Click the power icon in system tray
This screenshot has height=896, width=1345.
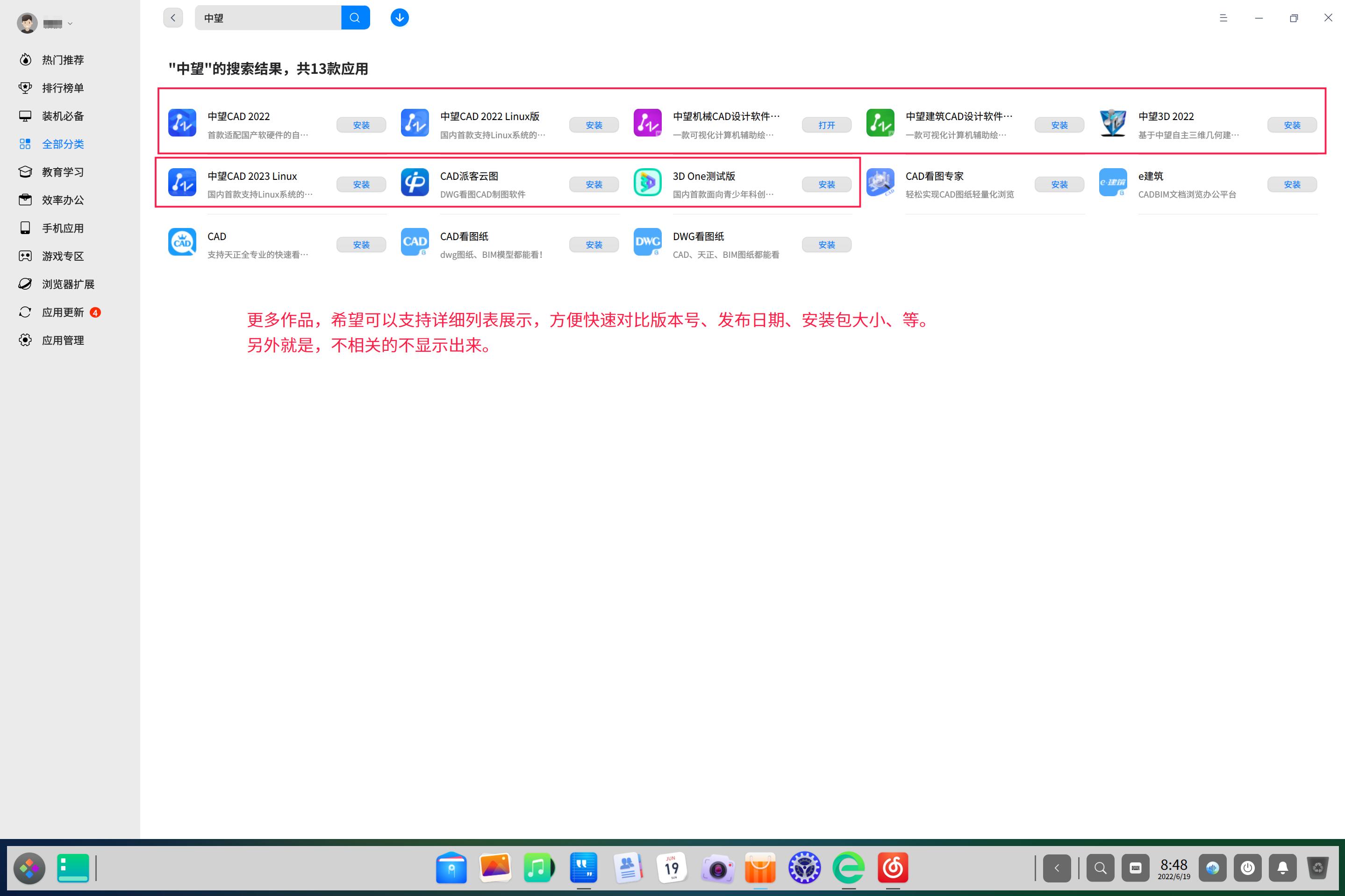(1247, 868)
